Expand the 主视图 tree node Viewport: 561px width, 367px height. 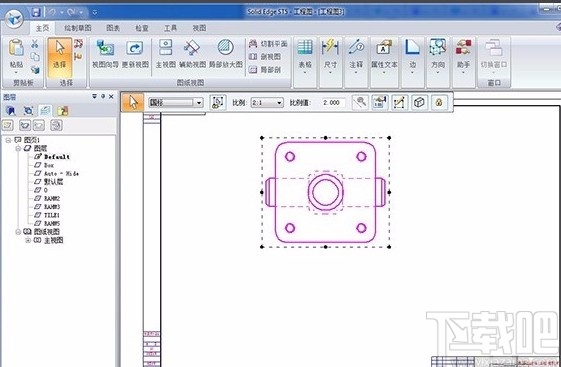tap(28, 240)
